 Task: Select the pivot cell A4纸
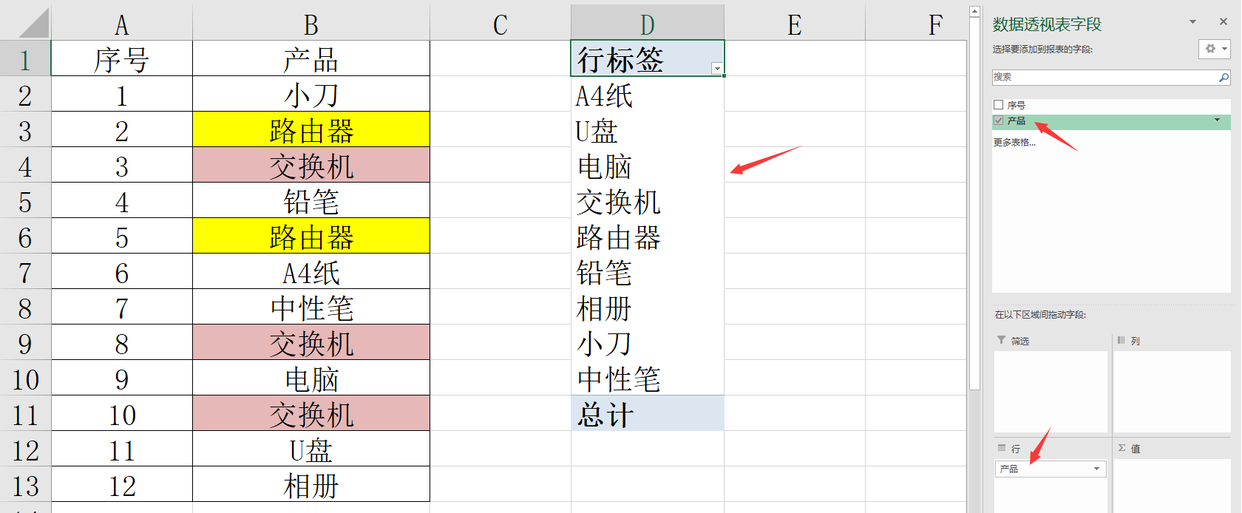coord(648,95)
